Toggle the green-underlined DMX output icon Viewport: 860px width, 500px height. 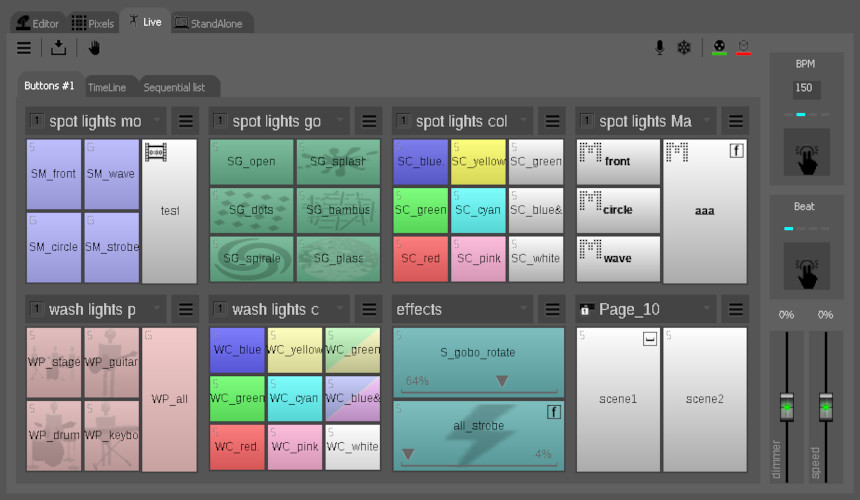(719, 47)
